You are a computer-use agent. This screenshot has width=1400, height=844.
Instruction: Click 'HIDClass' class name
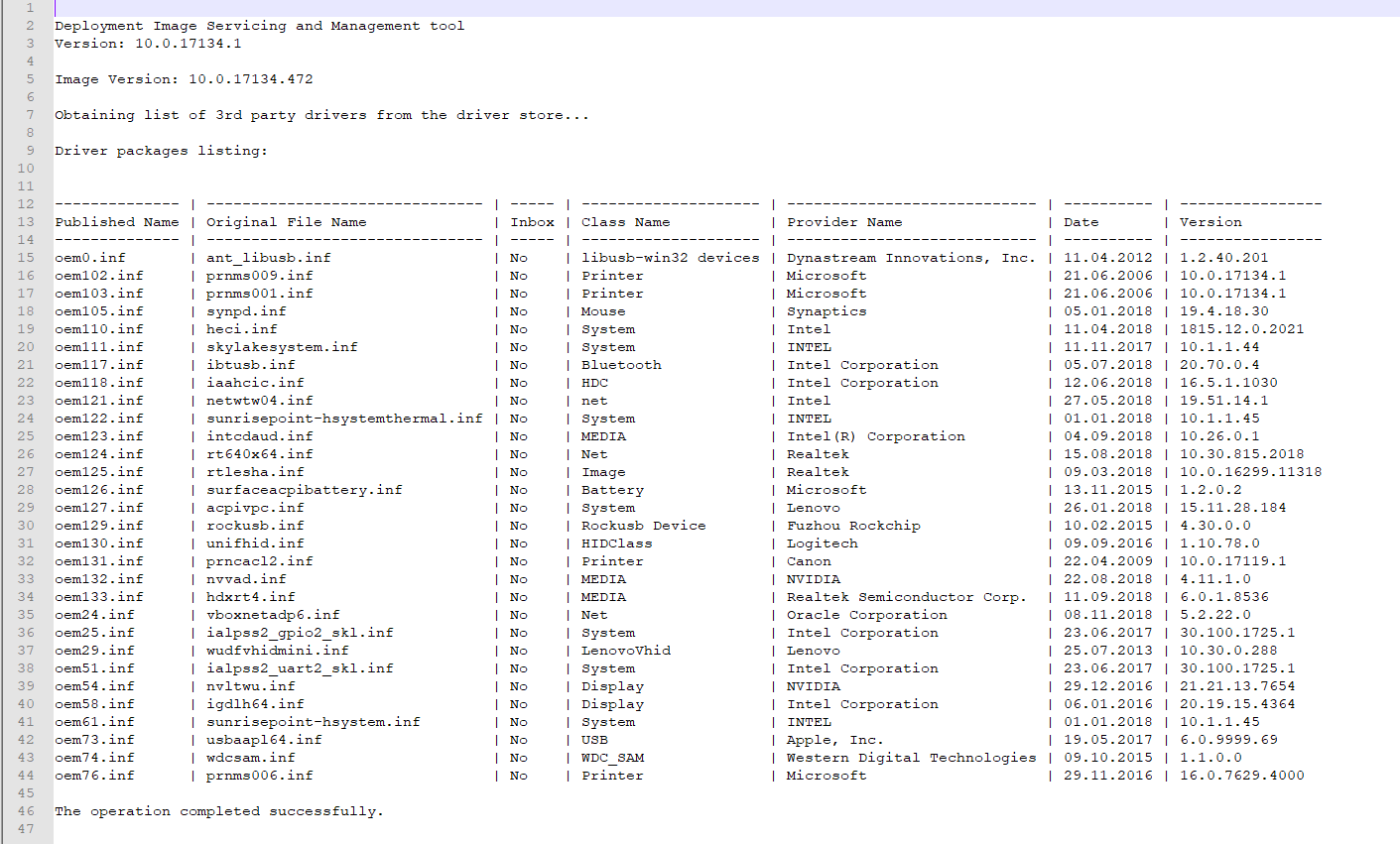click(616, 543)
